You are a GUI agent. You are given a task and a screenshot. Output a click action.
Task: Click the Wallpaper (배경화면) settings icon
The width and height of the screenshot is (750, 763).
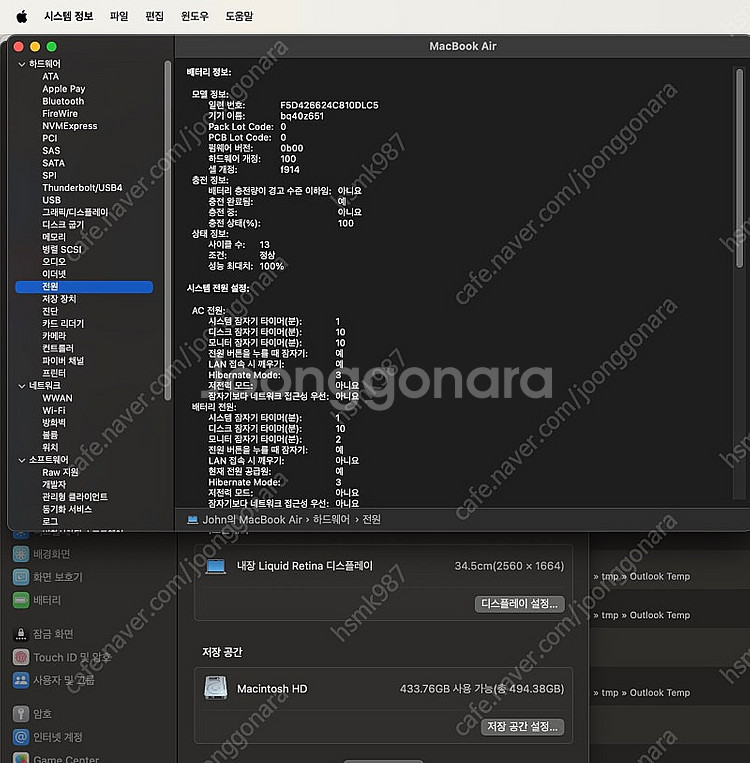coord(20,553)
